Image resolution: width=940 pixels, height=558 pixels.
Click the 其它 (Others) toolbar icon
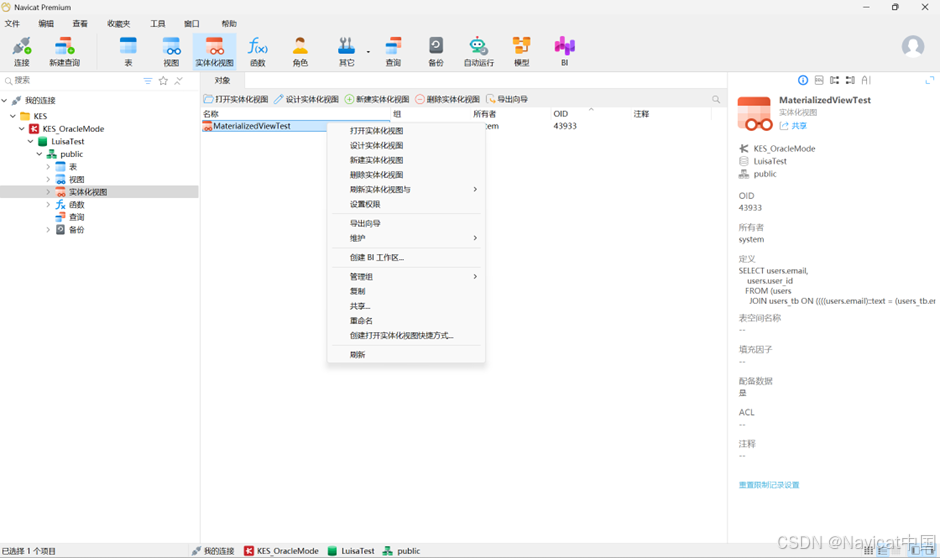[347, 52]
